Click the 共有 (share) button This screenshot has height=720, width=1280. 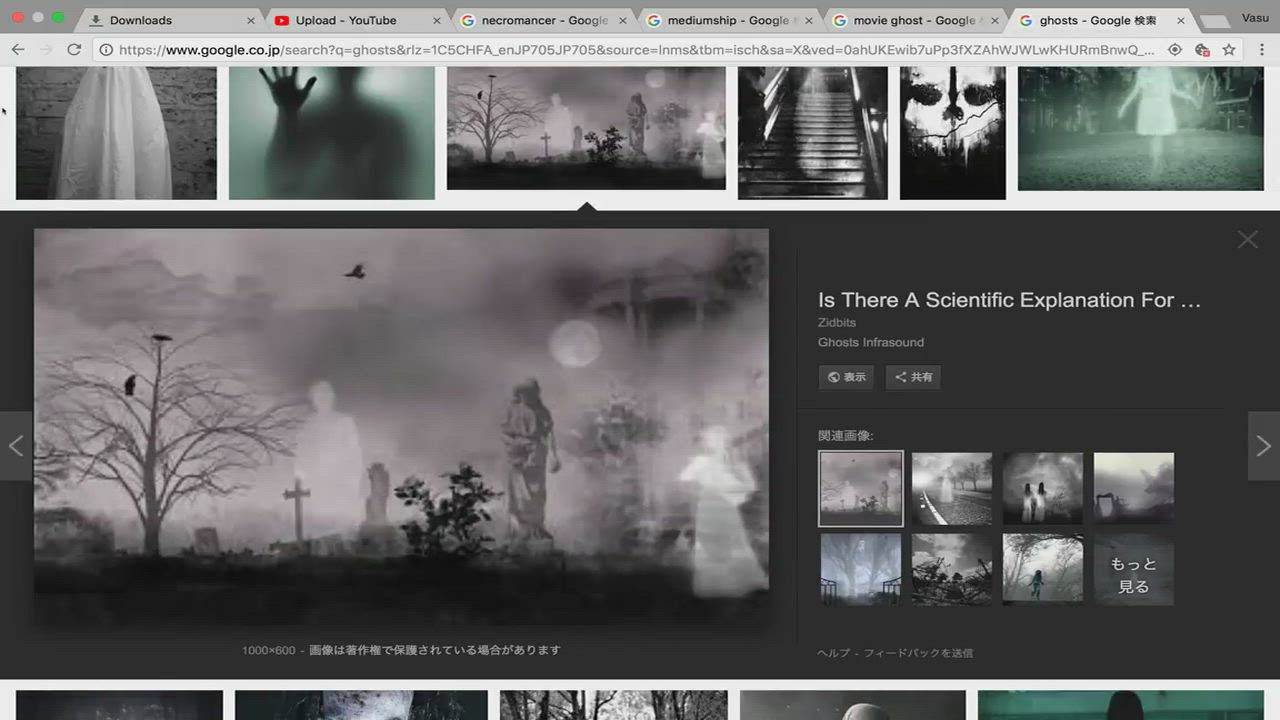click(x=913, y=377)
